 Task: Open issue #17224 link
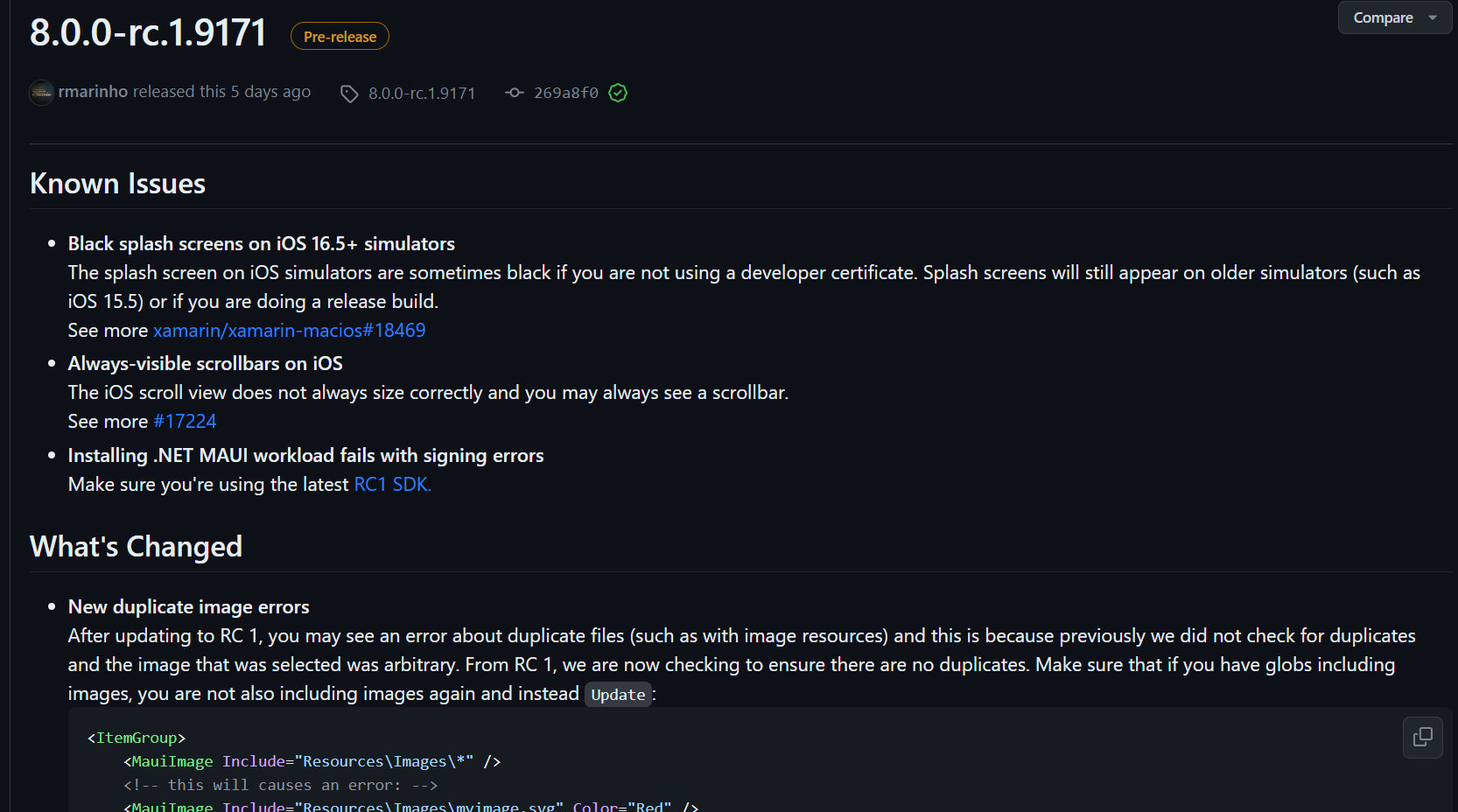[x=185, y=421]
